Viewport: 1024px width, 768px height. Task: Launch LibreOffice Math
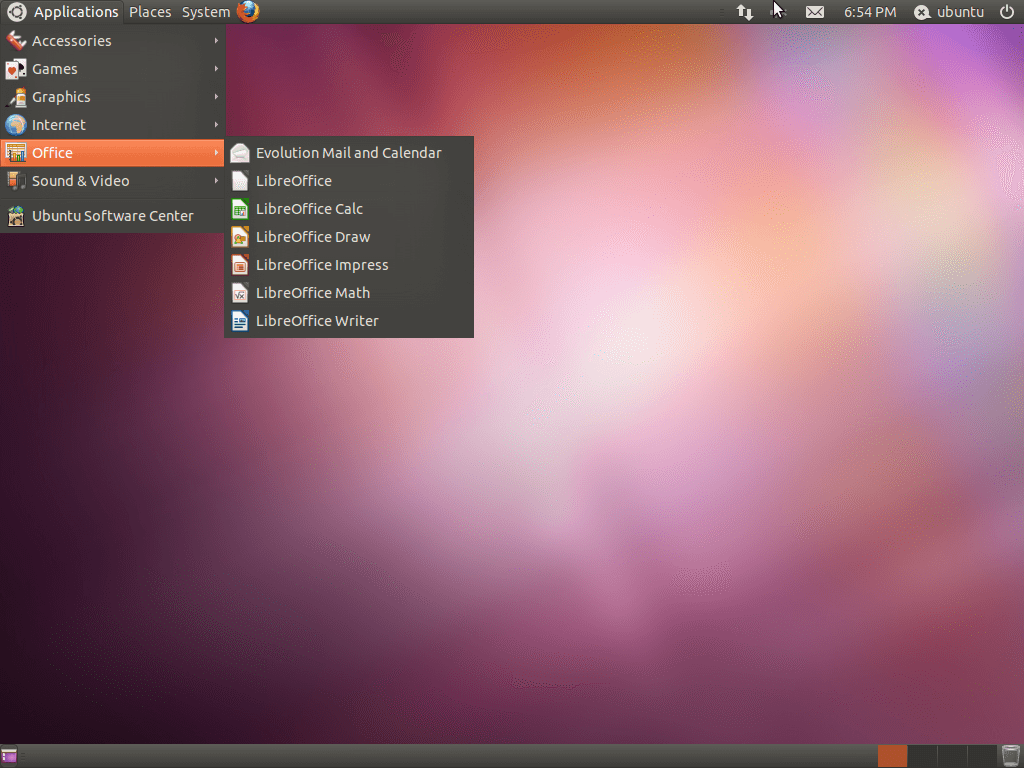tap(349, 293)
